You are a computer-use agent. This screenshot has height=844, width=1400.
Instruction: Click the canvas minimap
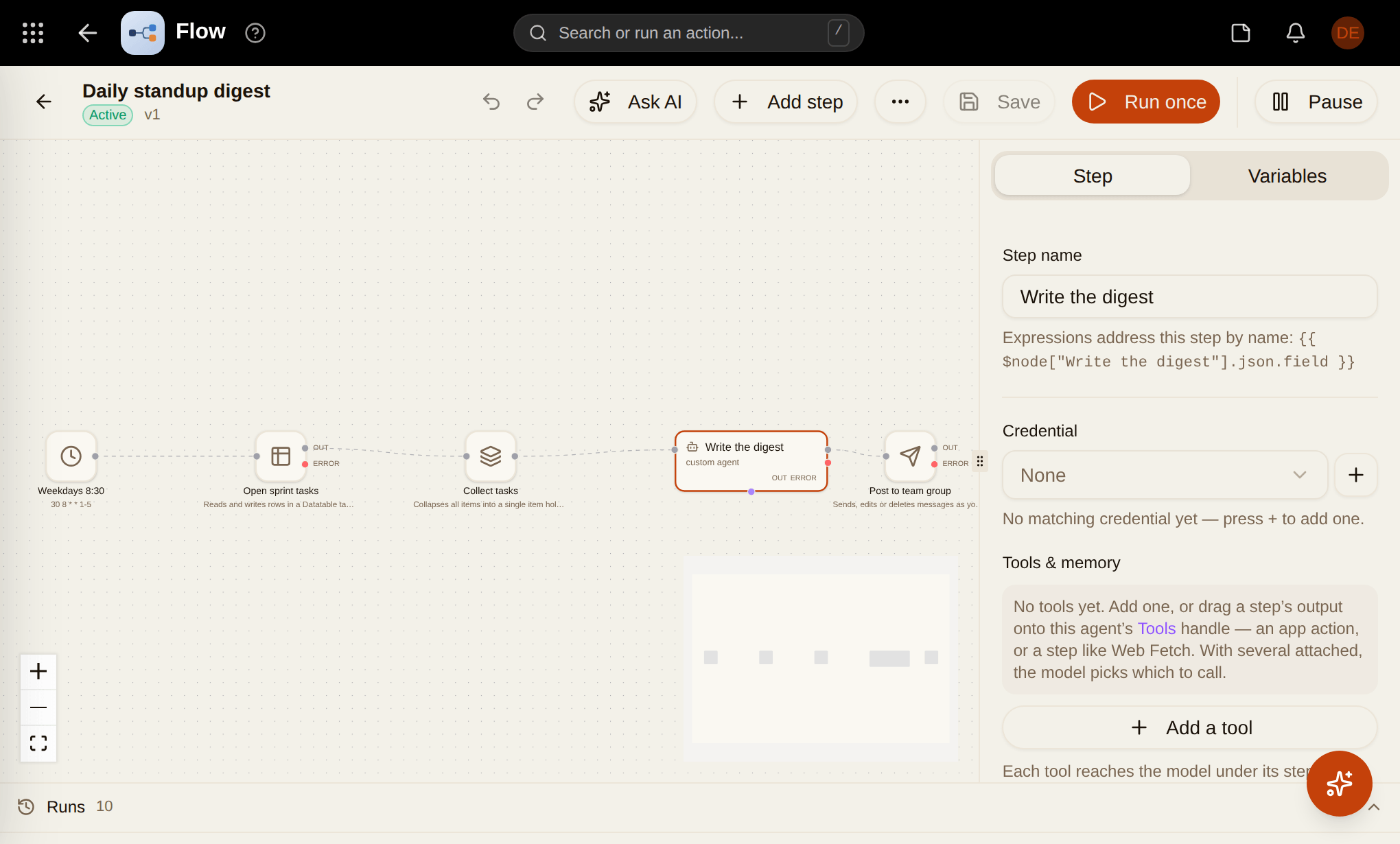click(821, 658)
